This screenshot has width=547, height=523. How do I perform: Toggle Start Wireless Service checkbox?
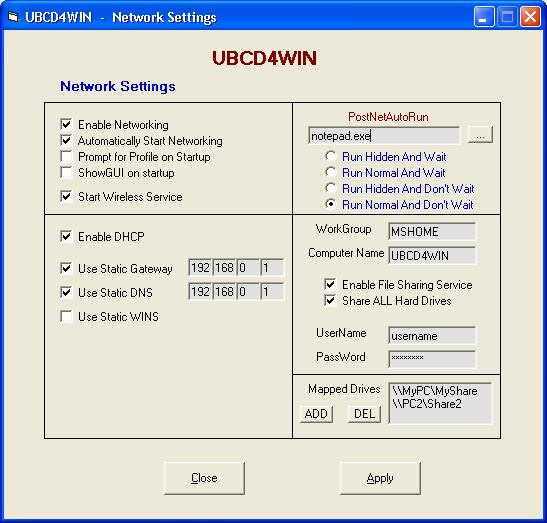pyautogui.click(x=66, y=196)
